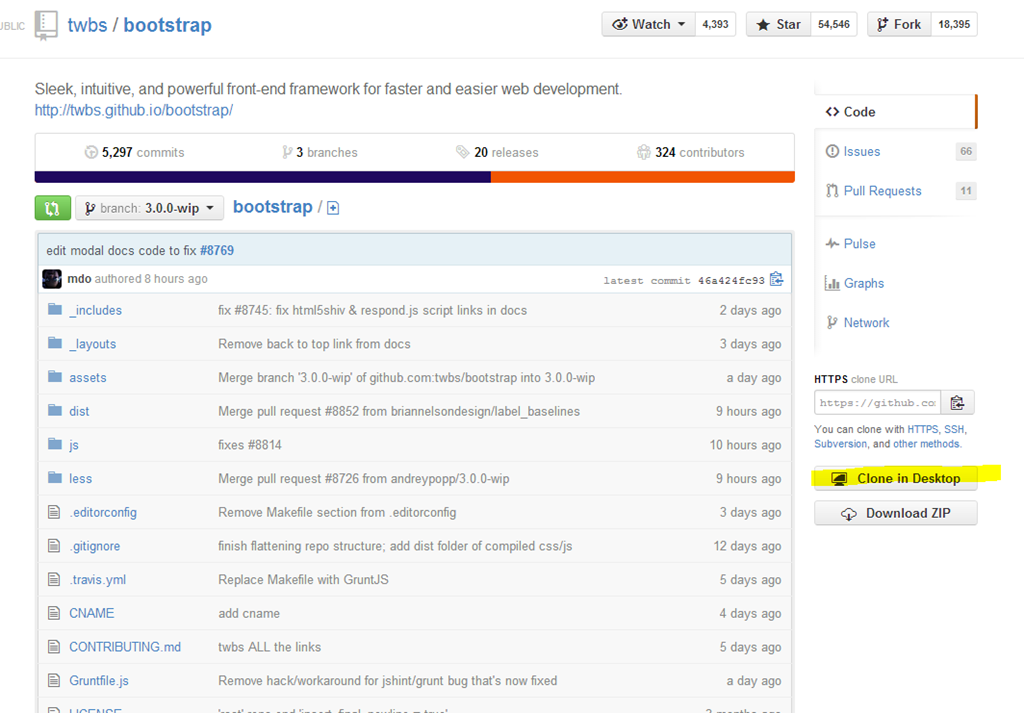The width and height of the screenshot is (1024, 713).
Task: Click the HTTPS link in clone instructions
Action: [x=922, y=429]
